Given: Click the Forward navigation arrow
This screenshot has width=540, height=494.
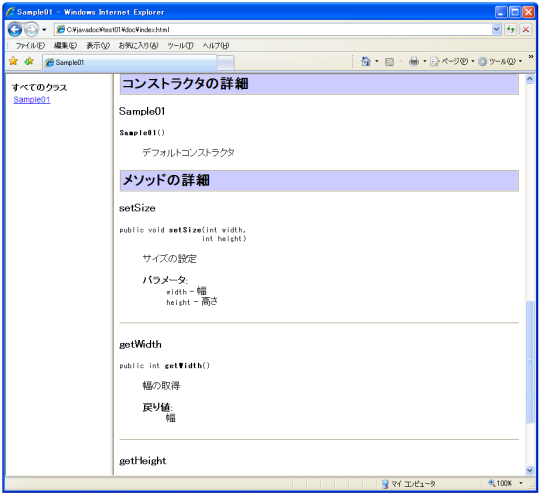Looking at the screenshot, I should (31, 30).
